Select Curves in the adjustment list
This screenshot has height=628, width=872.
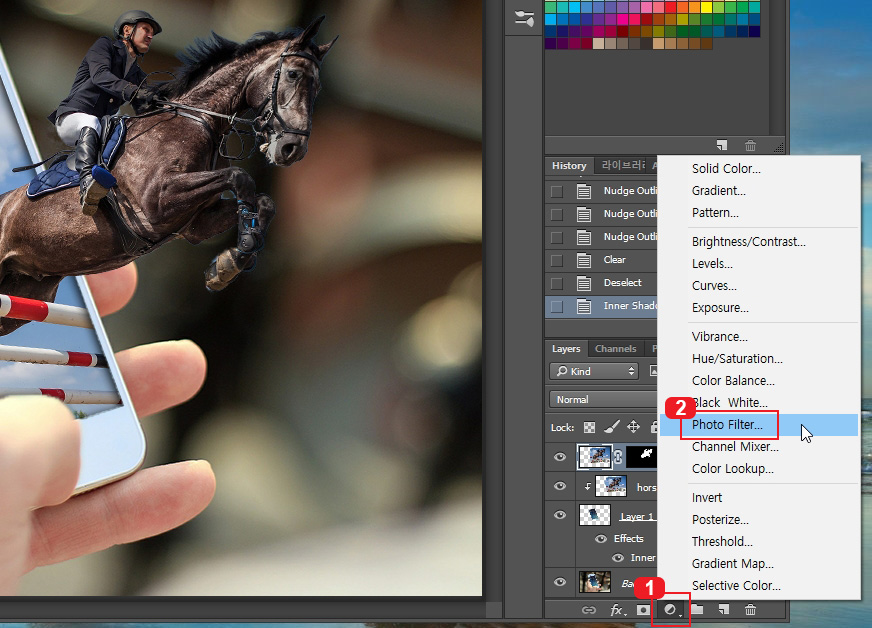[x=714, y=285]
